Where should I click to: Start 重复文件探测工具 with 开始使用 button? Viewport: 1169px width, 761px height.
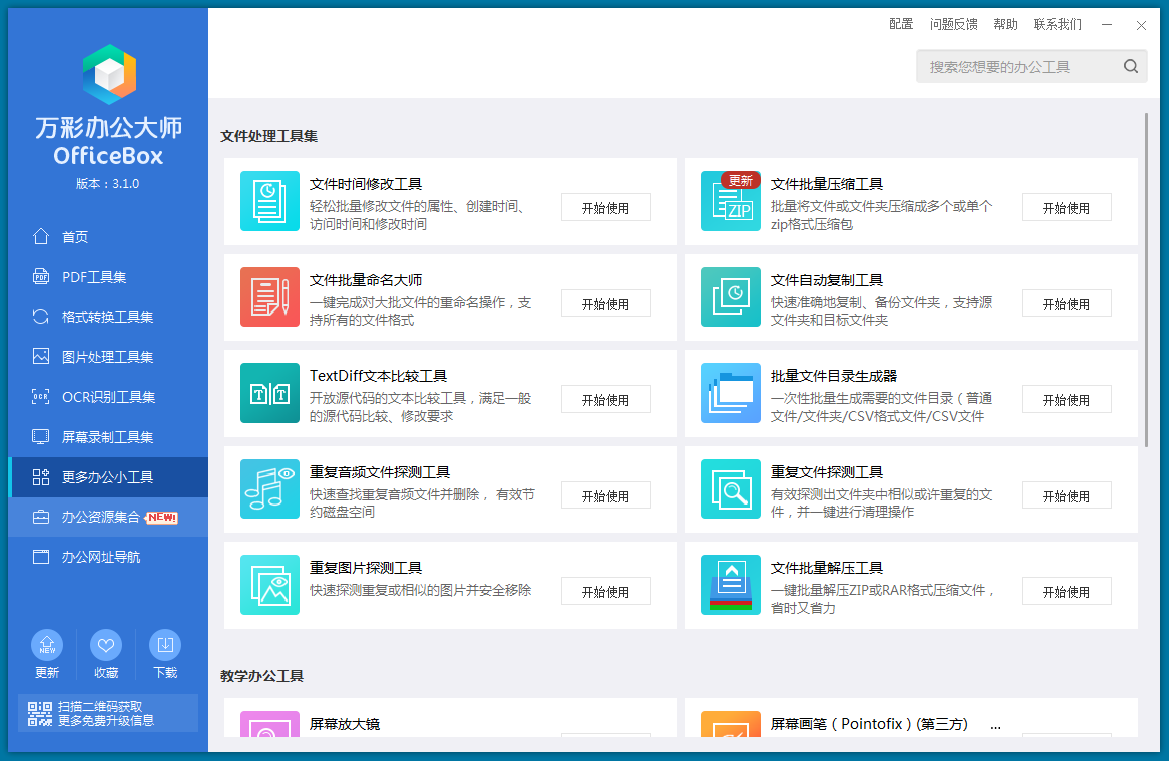(1066, 495)
